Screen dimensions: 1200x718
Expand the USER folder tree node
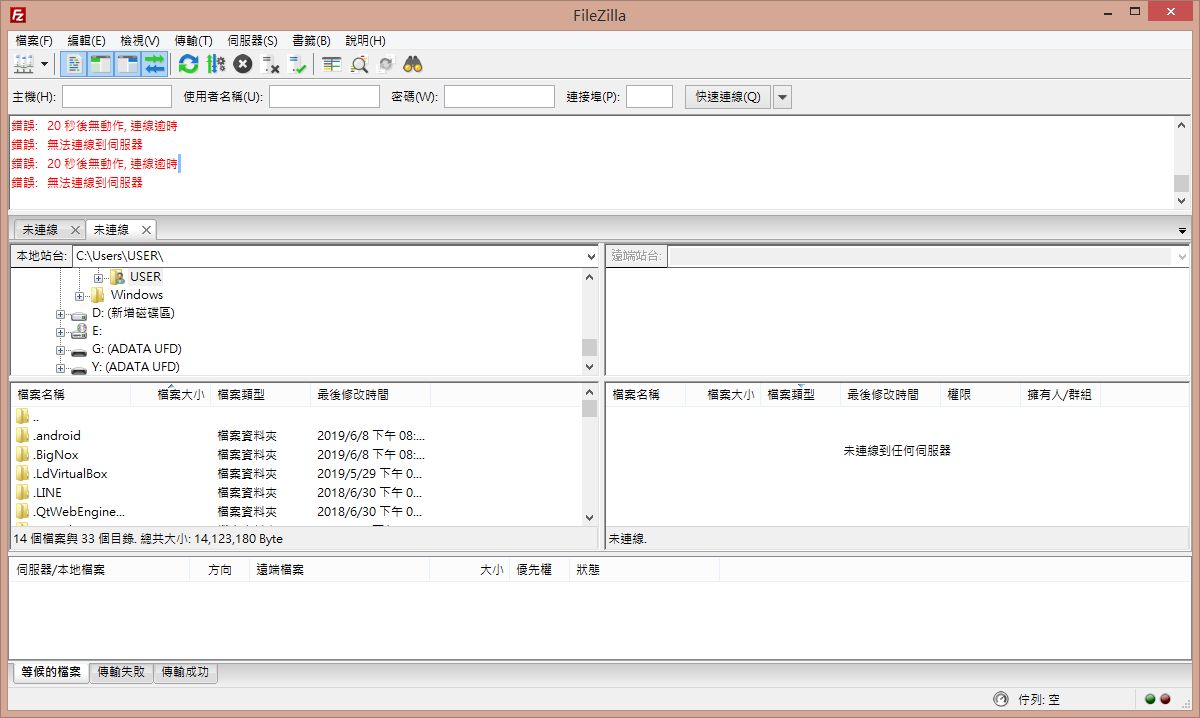click(x=98, y=277)
